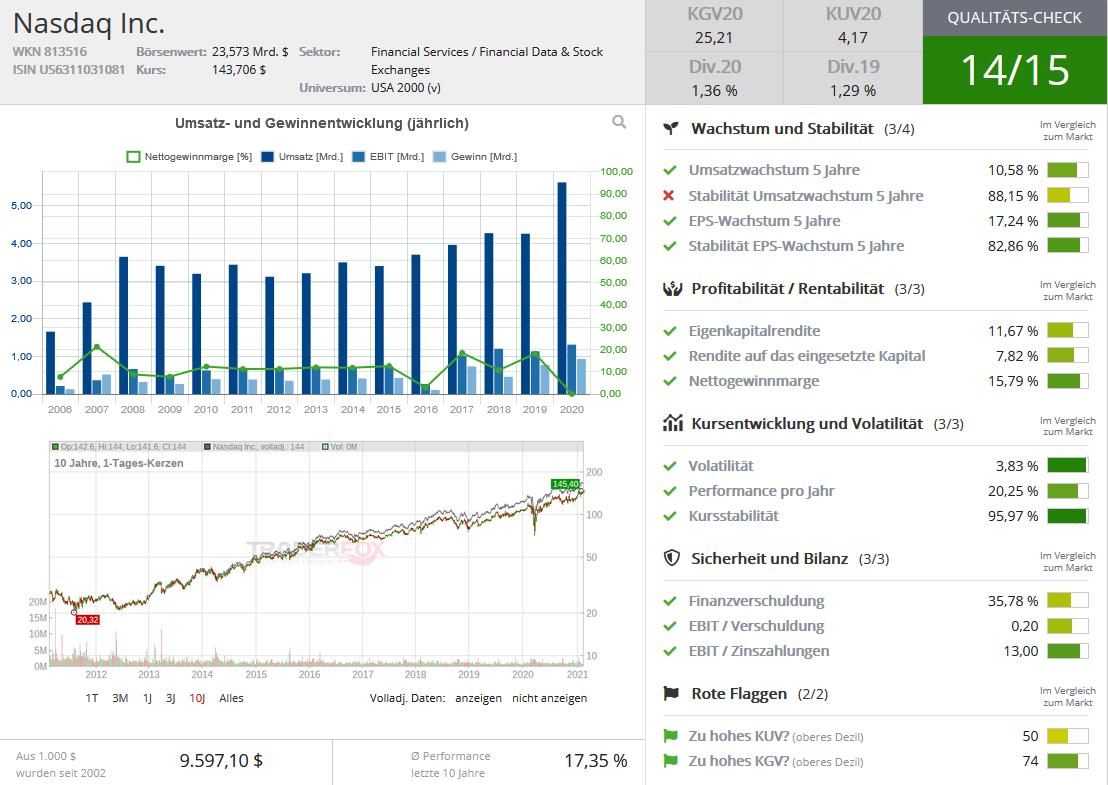Click the Nasdaq Inc., volladj. chart legend

click(x=254, y=447)
